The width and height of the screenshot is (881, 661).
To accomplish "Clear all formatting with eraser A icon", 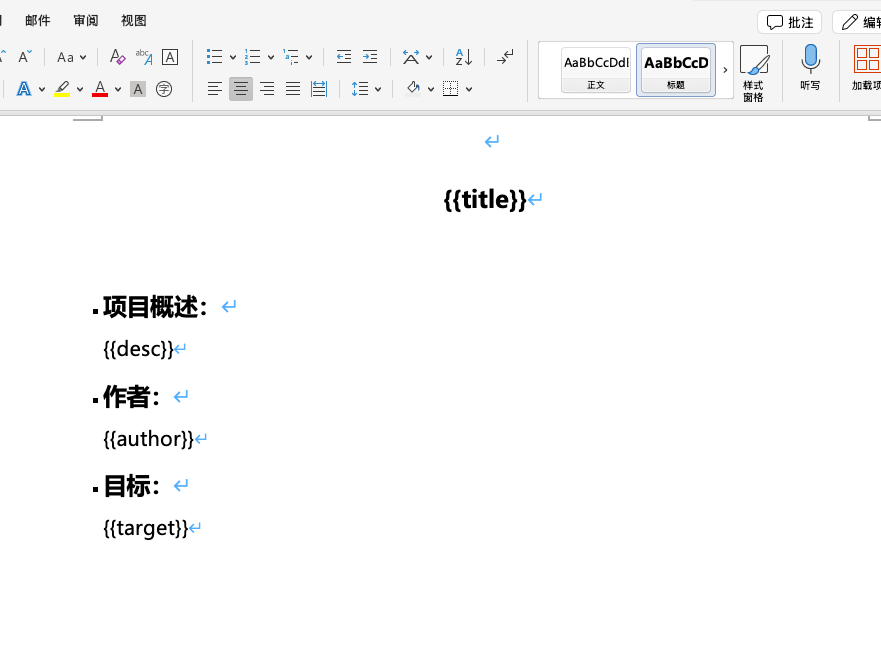I will (117, 57).
